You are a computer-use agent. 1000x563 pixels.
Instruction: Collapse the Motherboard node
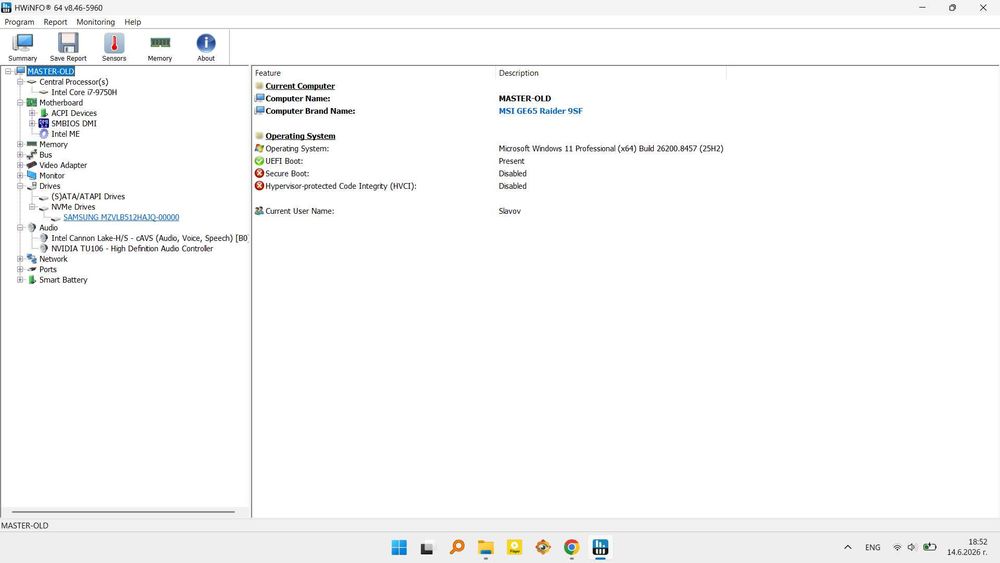point(20,103)
